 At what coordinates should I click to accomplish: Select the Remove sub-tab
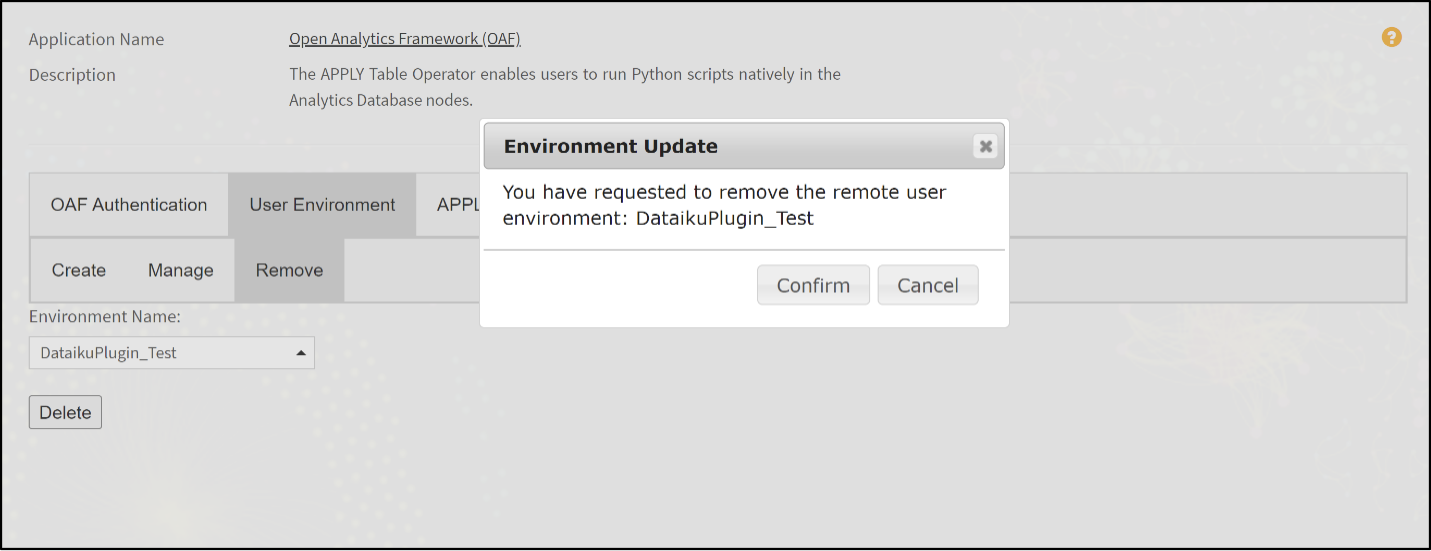click(x=289, y=270)
